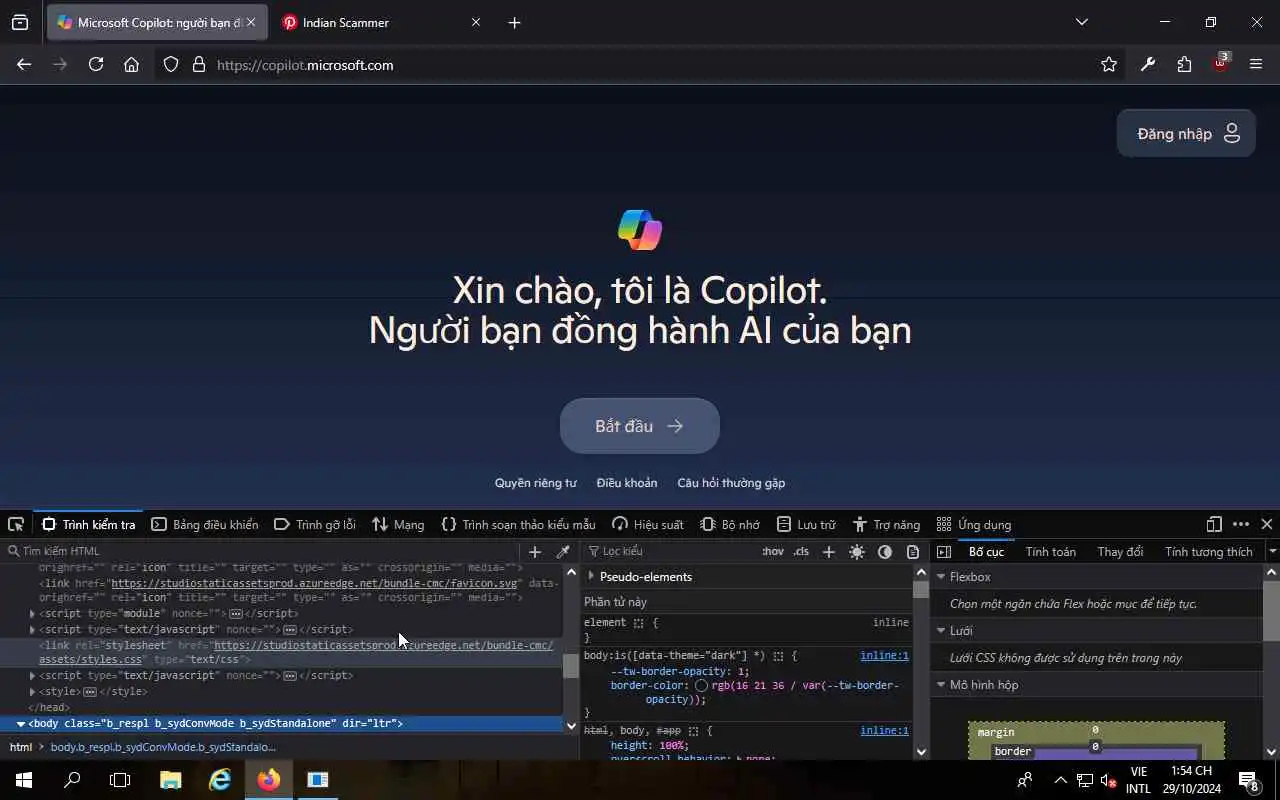The width and height of the screenshot is (1280, 800).
Task: Expand the style node in head
Action: click(x=32, y=691)
